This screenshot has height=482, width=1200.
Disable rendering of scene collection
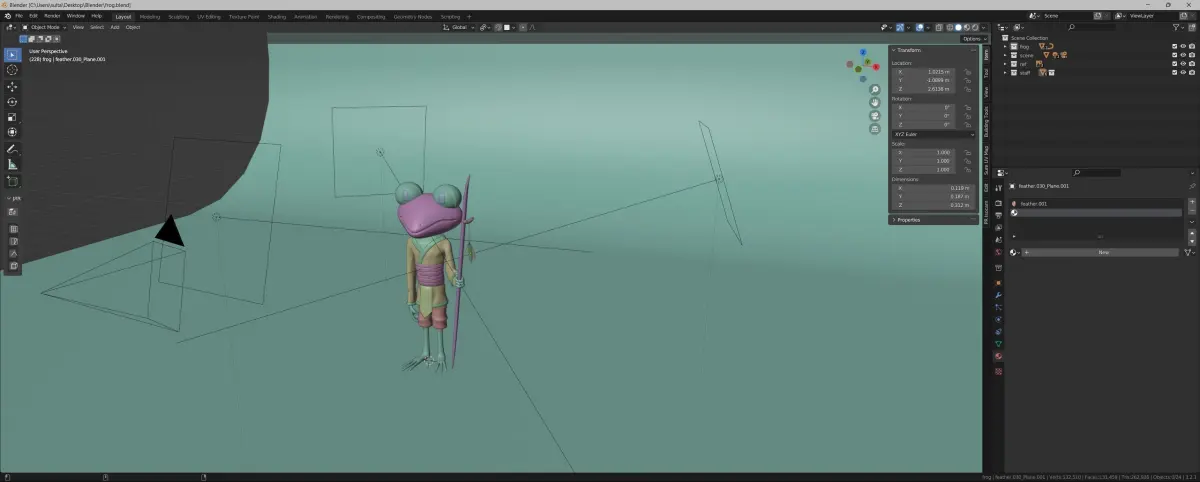point(1192,55)
